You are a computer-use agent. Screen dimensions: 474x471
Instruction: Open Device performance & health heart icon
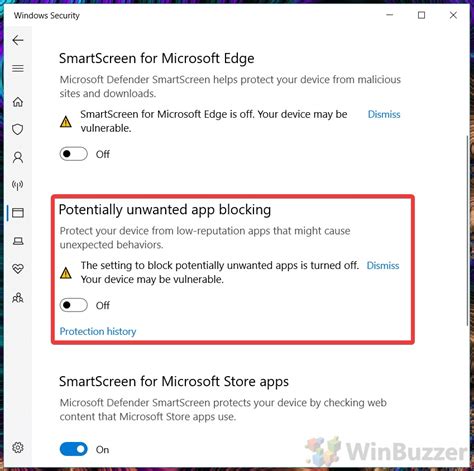pyautogui.click(x=18, y=269)
